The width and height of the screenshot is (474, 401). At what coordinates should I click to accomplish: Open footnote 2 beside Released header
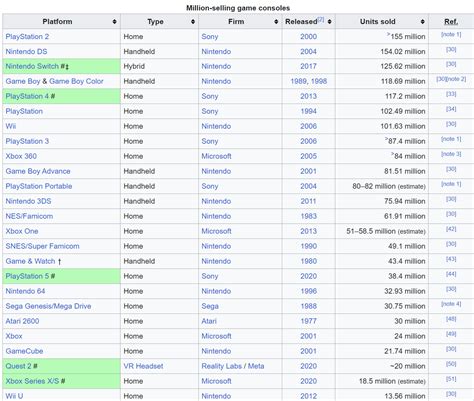point(321,20)
